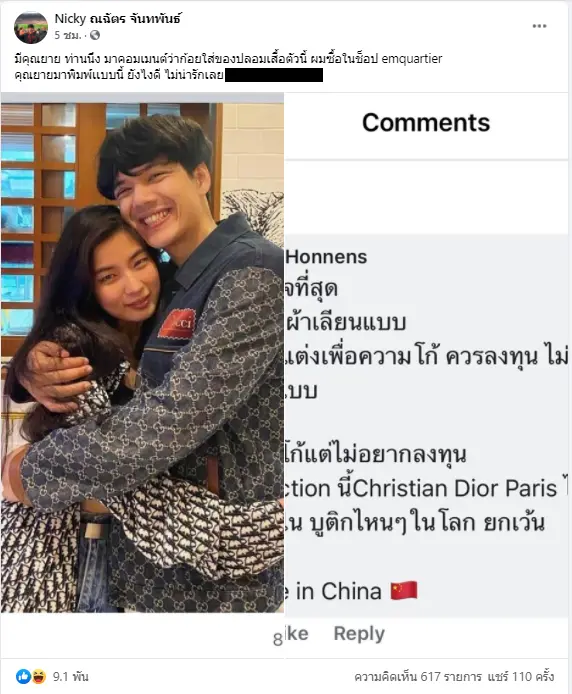The height and width of the screenshot is (694, 572).
Task: Click the Christian Dior Paris comment text
Action: pyautogui.click(x=455, y=488)
